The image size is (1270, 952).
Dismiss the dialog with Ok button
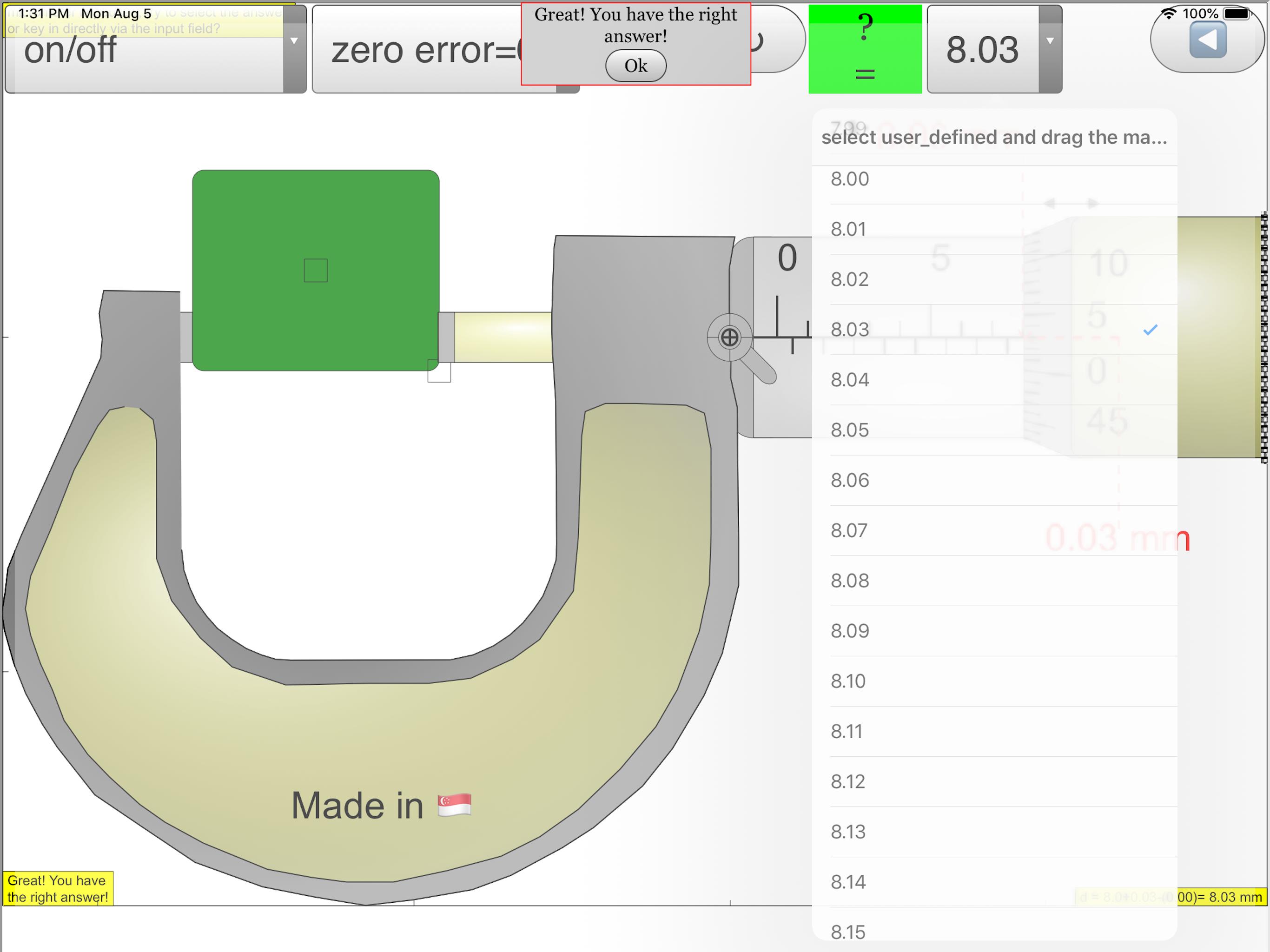tap(635, 66)
